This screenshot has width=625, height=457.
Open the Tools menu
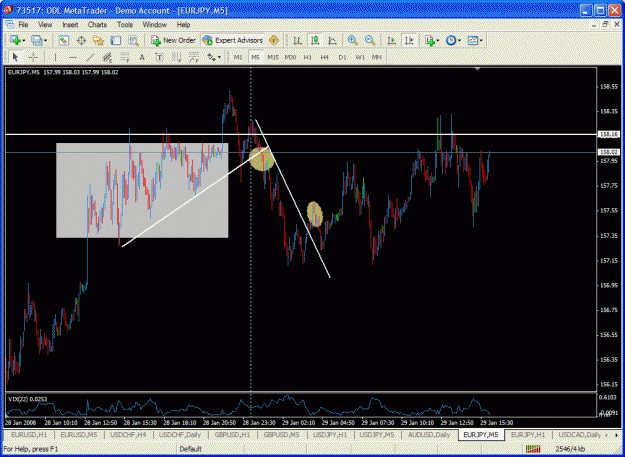125,25
